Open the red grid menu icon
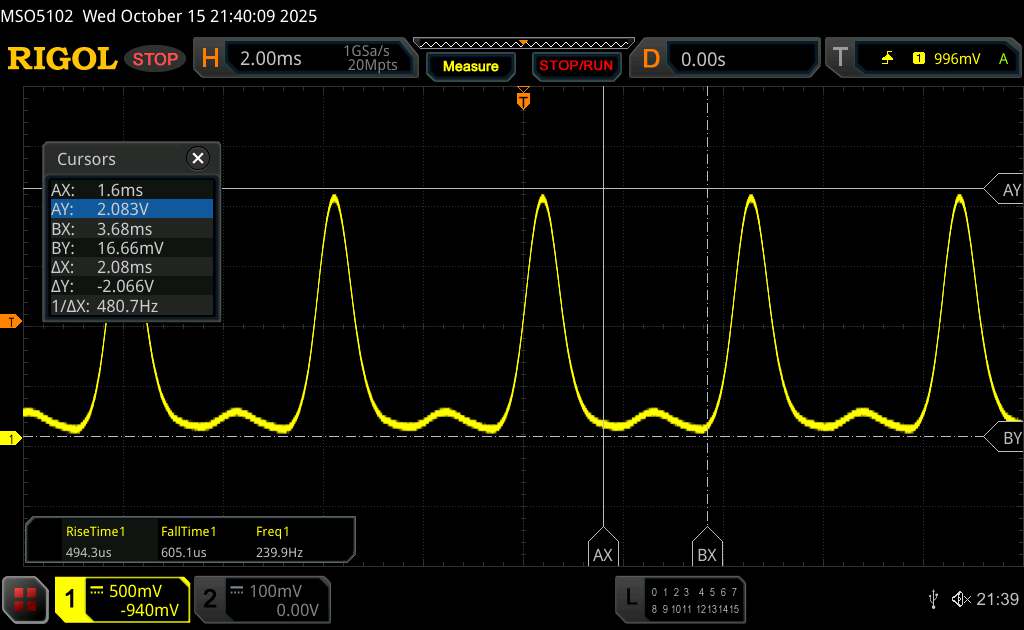The height and width of the screenshot is (630, 1024). 25,598
